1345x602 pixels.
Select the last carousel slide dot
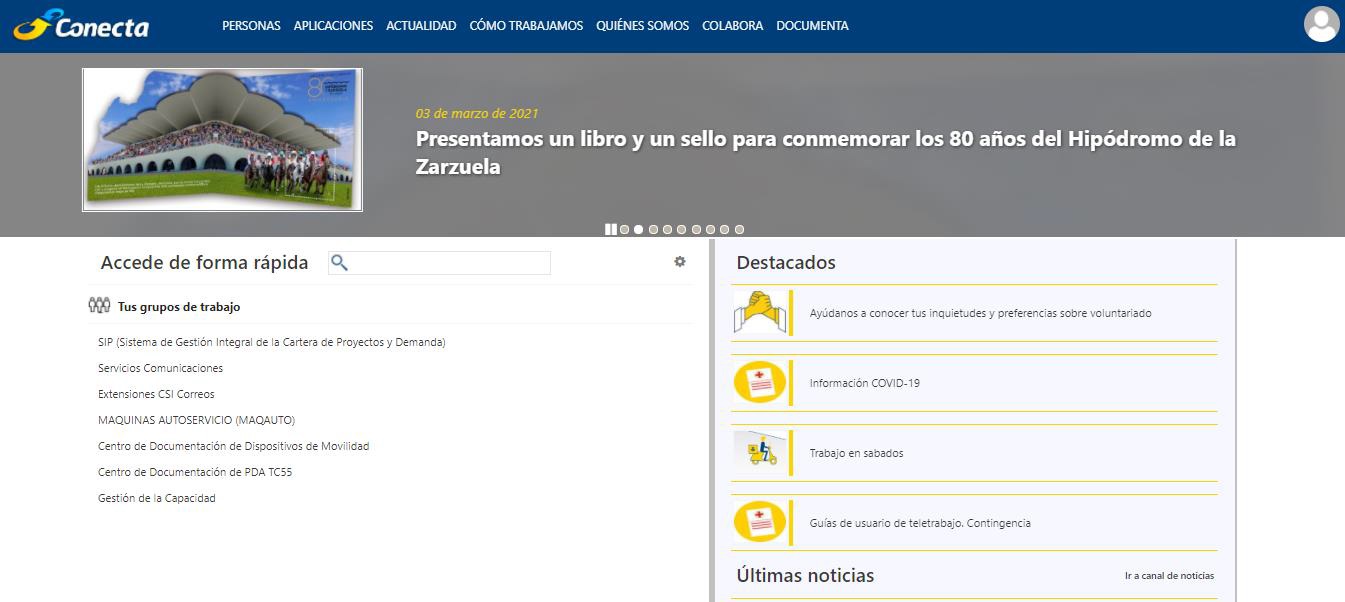coord(739,230)
